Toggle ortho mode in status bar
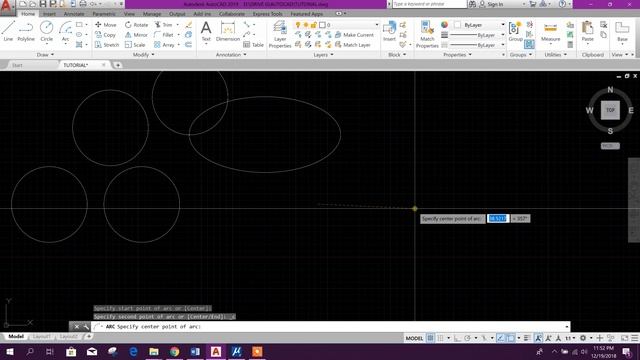 [x=457, y=338]
